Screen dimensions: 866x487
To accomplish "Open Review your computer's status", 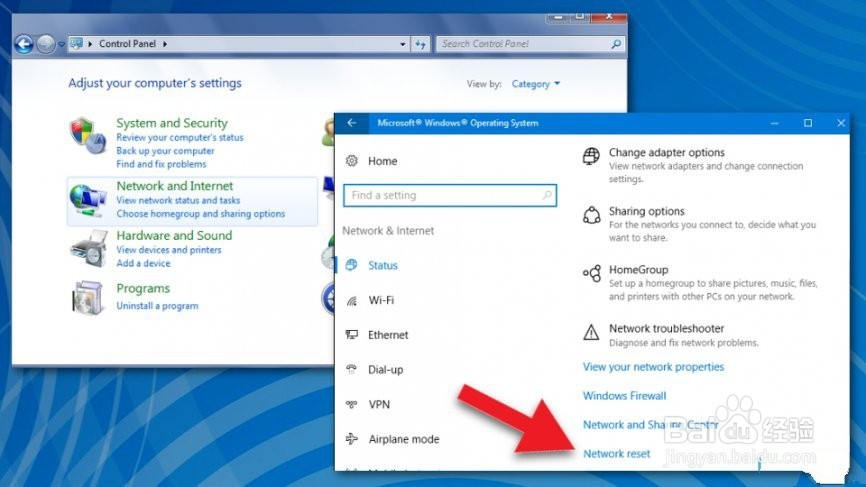I will (179, 137).
